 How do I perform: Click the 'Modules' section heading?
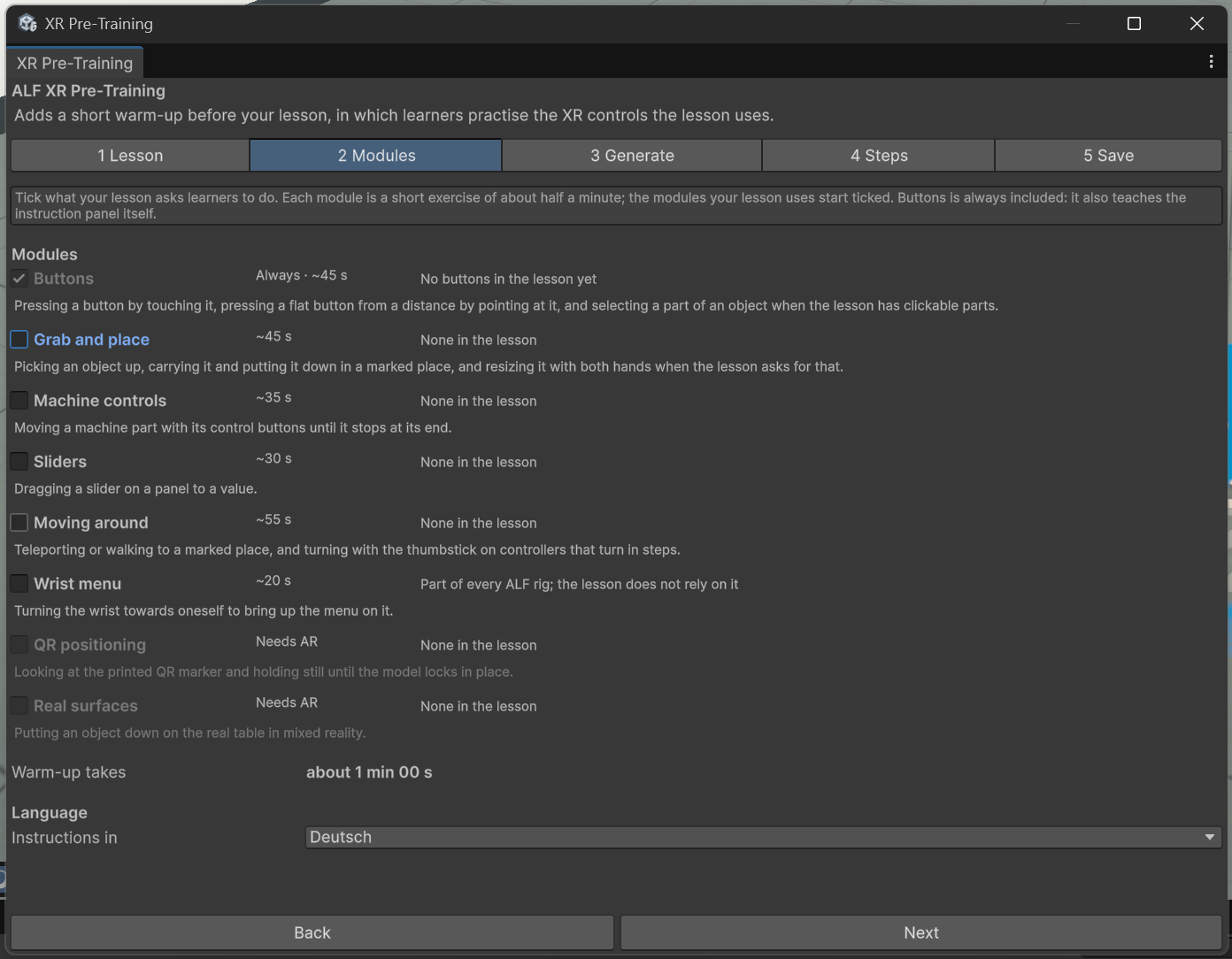[x=44, y=254]
